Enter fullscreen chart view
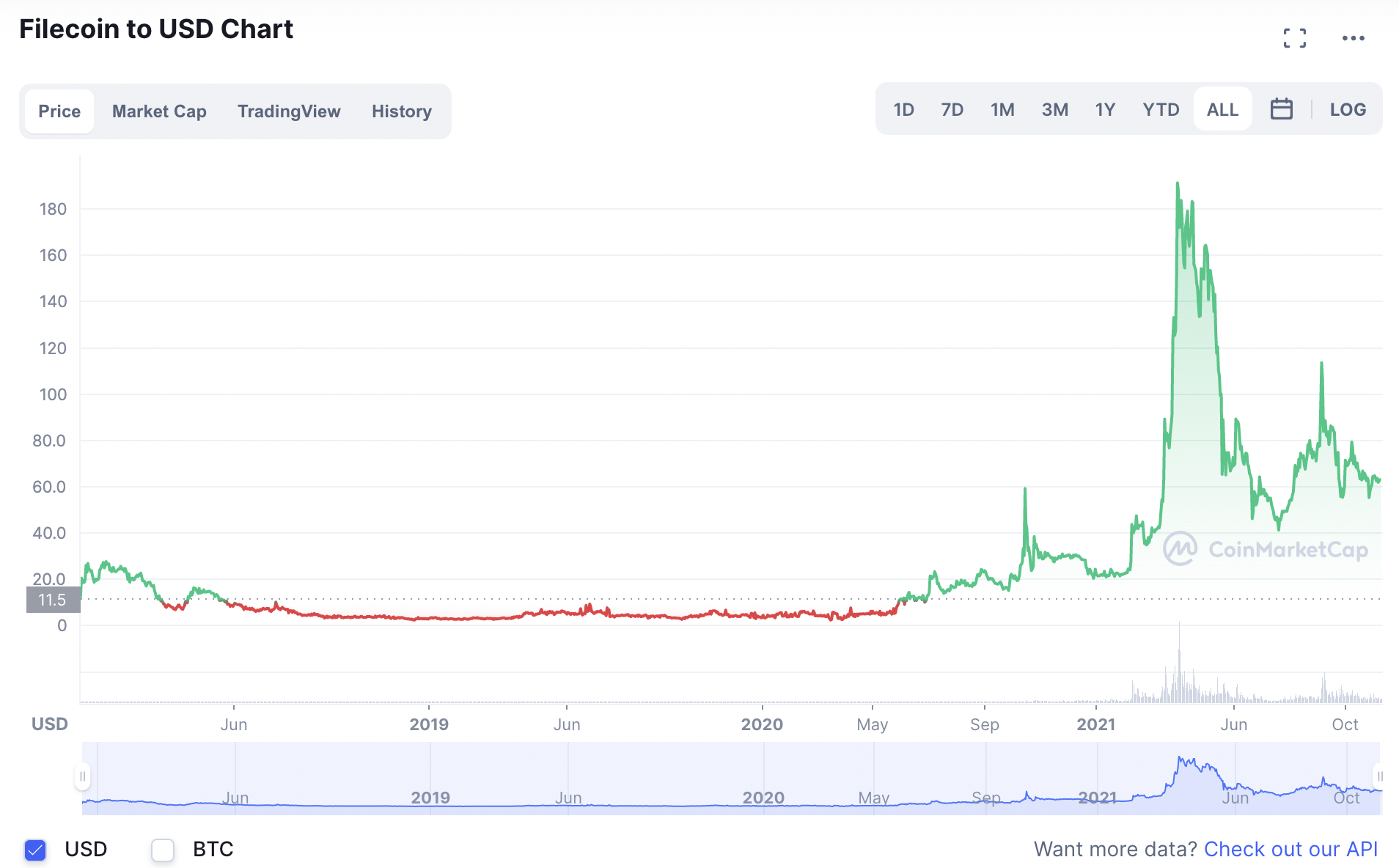1399x868 pixels. tap(1295, 38)
